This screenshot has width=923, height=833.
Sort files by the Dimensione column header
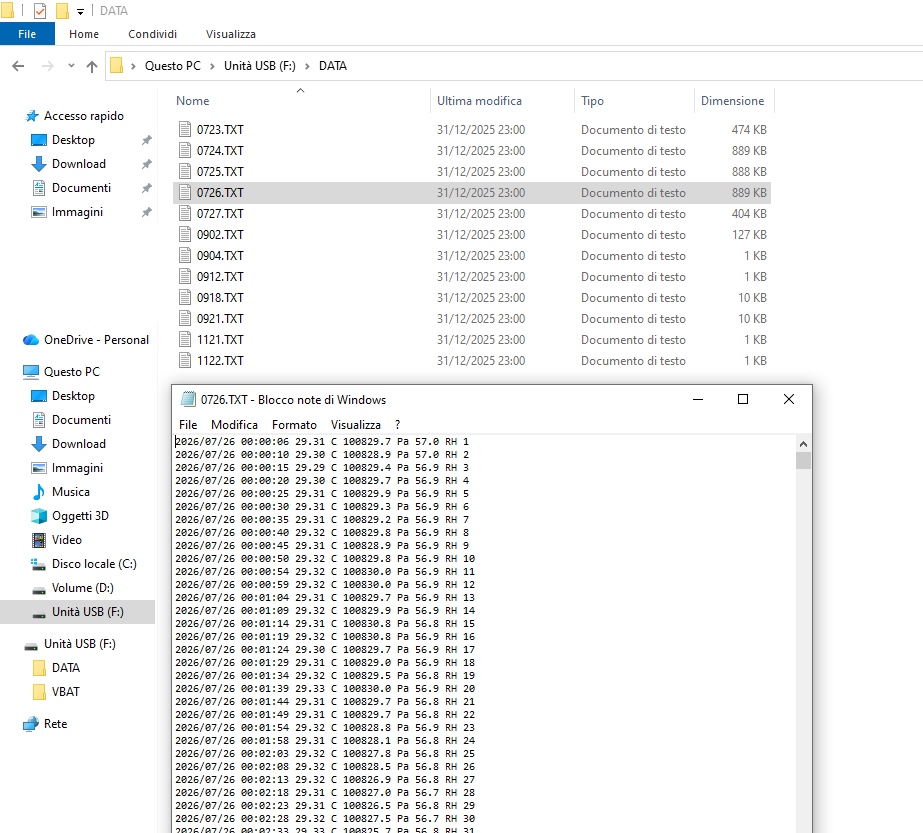click(x=732, y=101)
